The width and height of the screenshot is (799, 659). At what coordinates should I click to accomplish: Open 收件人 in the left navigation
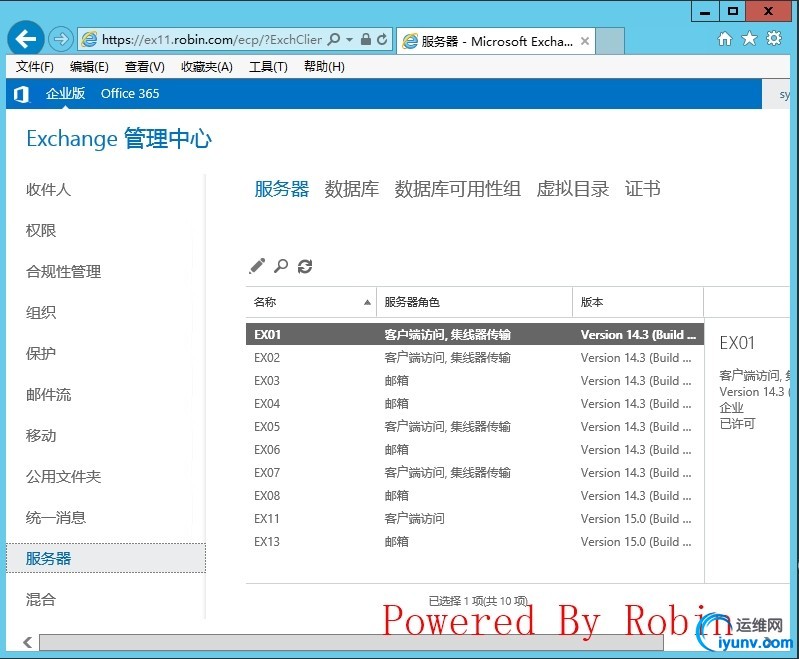tap(48, 190)
